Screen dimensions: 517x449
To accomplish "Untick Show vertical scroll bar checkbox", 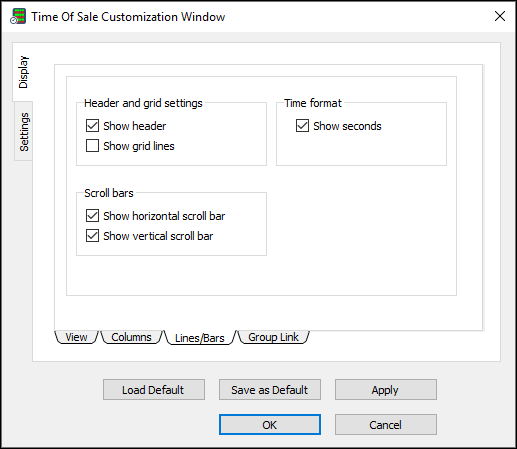I will [x=92, y=236].
